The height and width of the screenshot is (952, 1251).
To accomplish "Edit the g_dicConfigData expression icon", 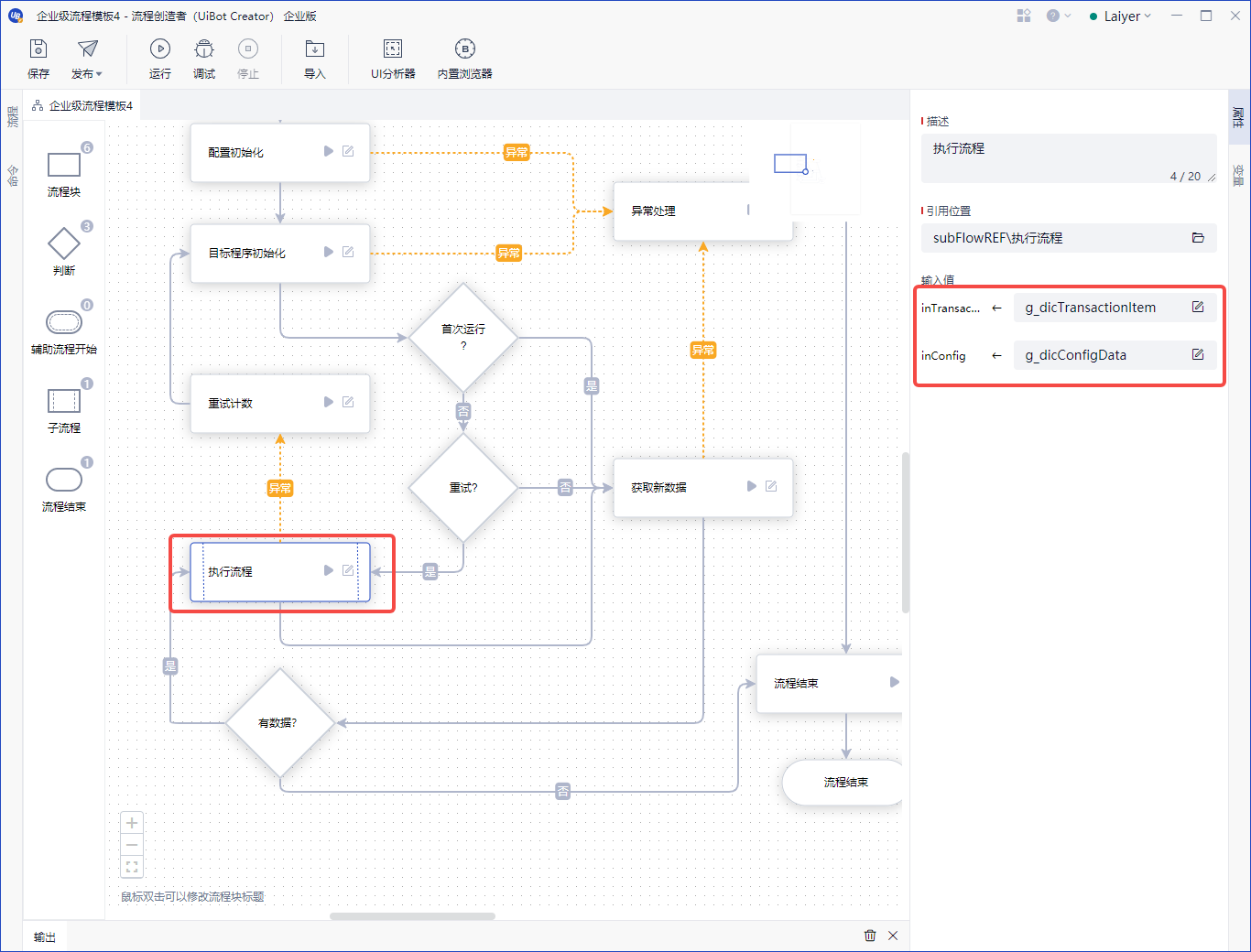I will click(1198, 355).
